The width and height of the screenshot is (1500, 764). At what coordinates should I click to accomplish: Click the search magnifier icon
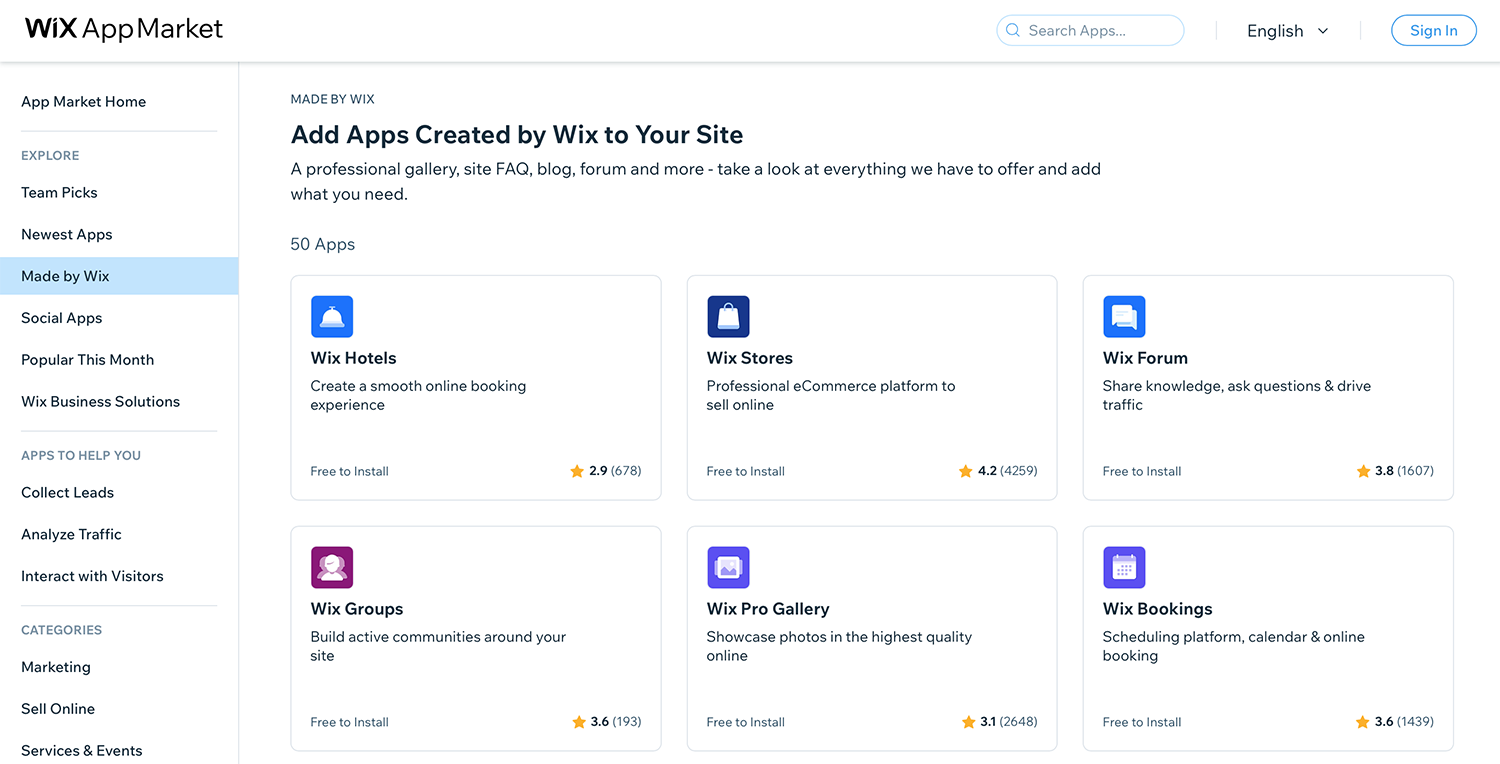click(1013, 31)
